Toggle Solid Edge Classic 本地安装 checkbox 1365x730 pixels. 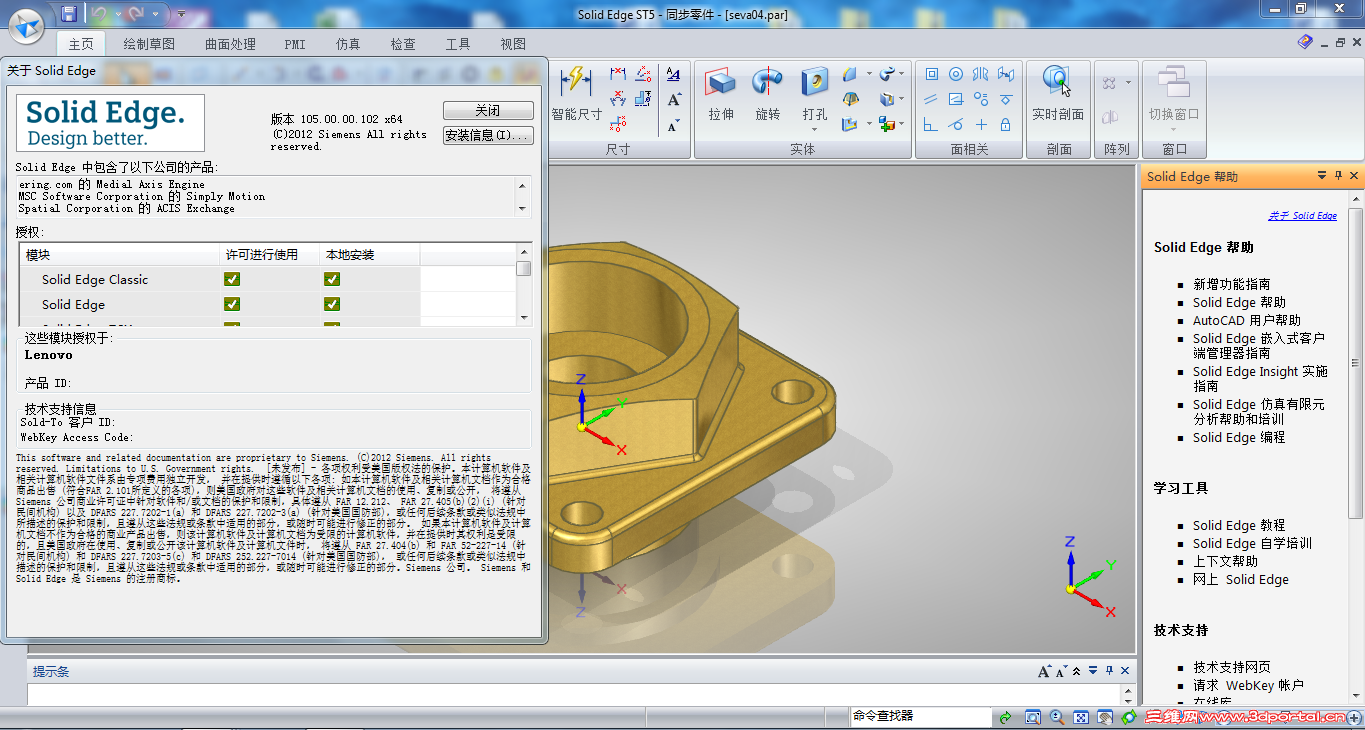[332, 279]
